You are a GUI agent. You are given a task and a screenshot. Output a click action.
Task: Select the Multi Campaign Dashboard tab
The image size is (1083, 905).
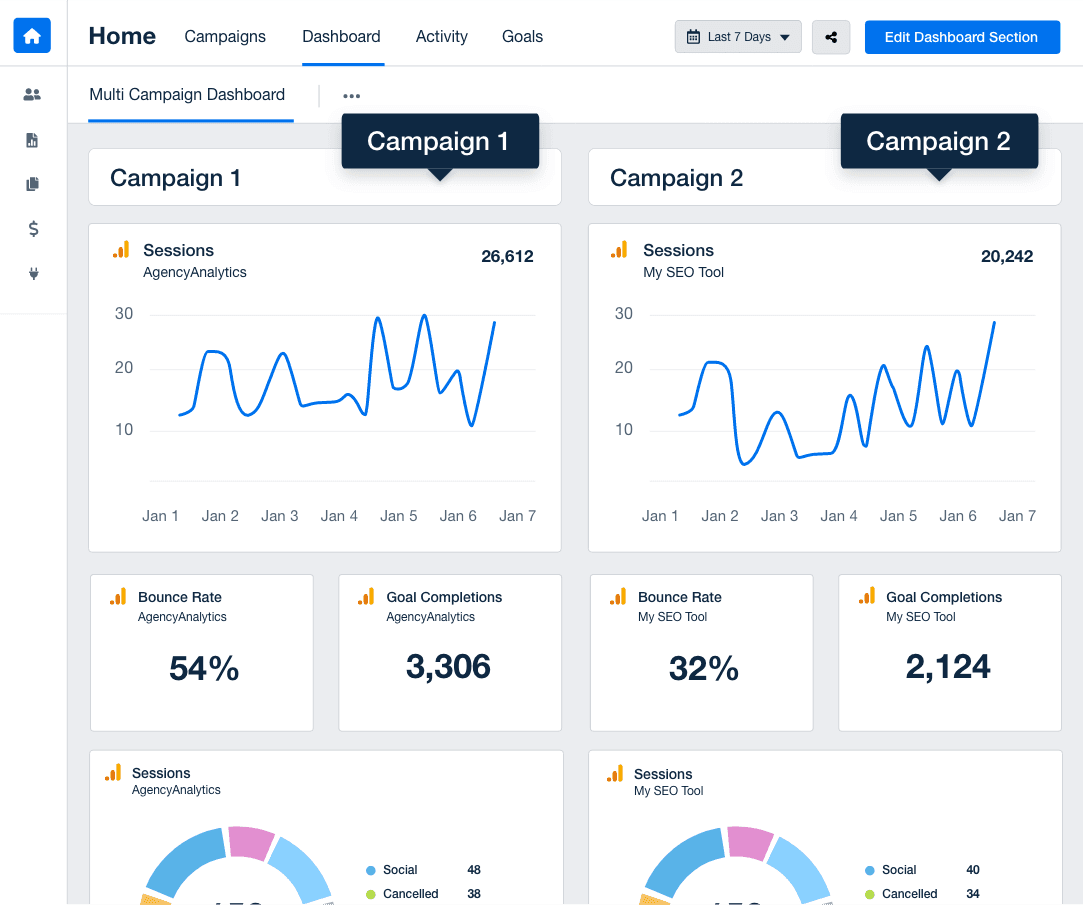coord(187,94)
